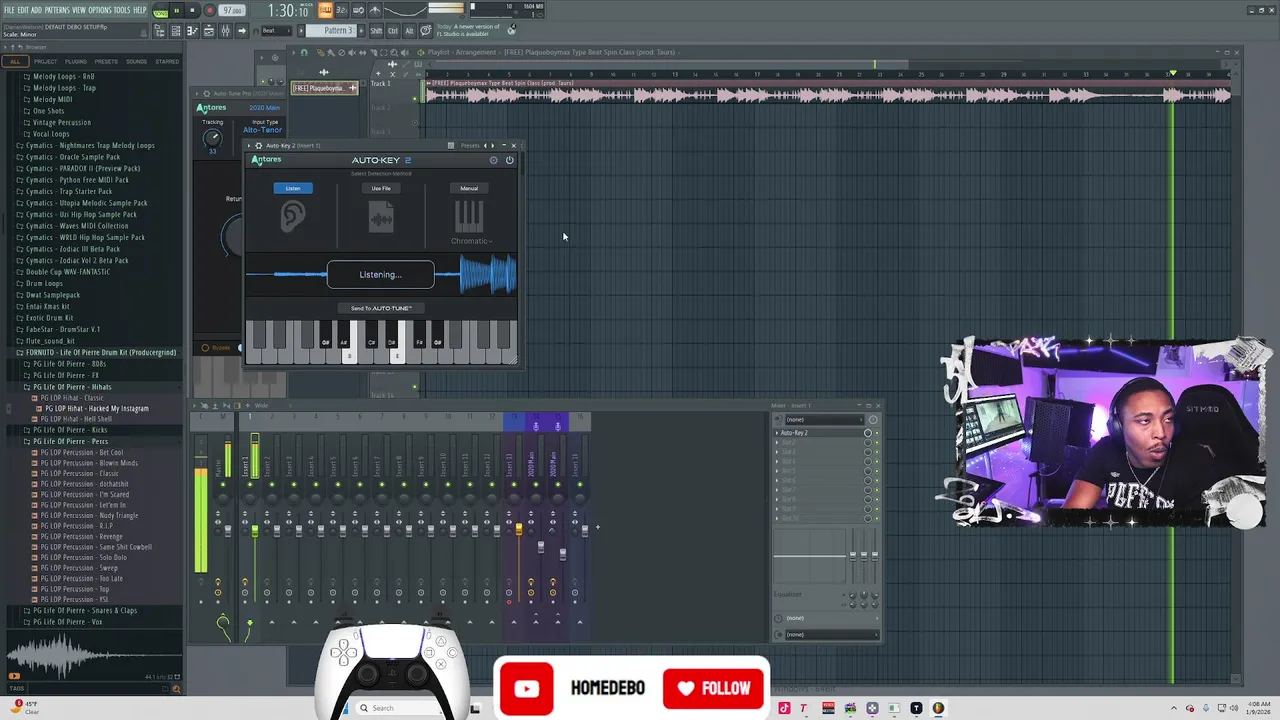Collapse FORNUTO - Life Of Pierre Drum Kit folder
The width and height of the screenshot is (1280, 720).
point(96,352)
